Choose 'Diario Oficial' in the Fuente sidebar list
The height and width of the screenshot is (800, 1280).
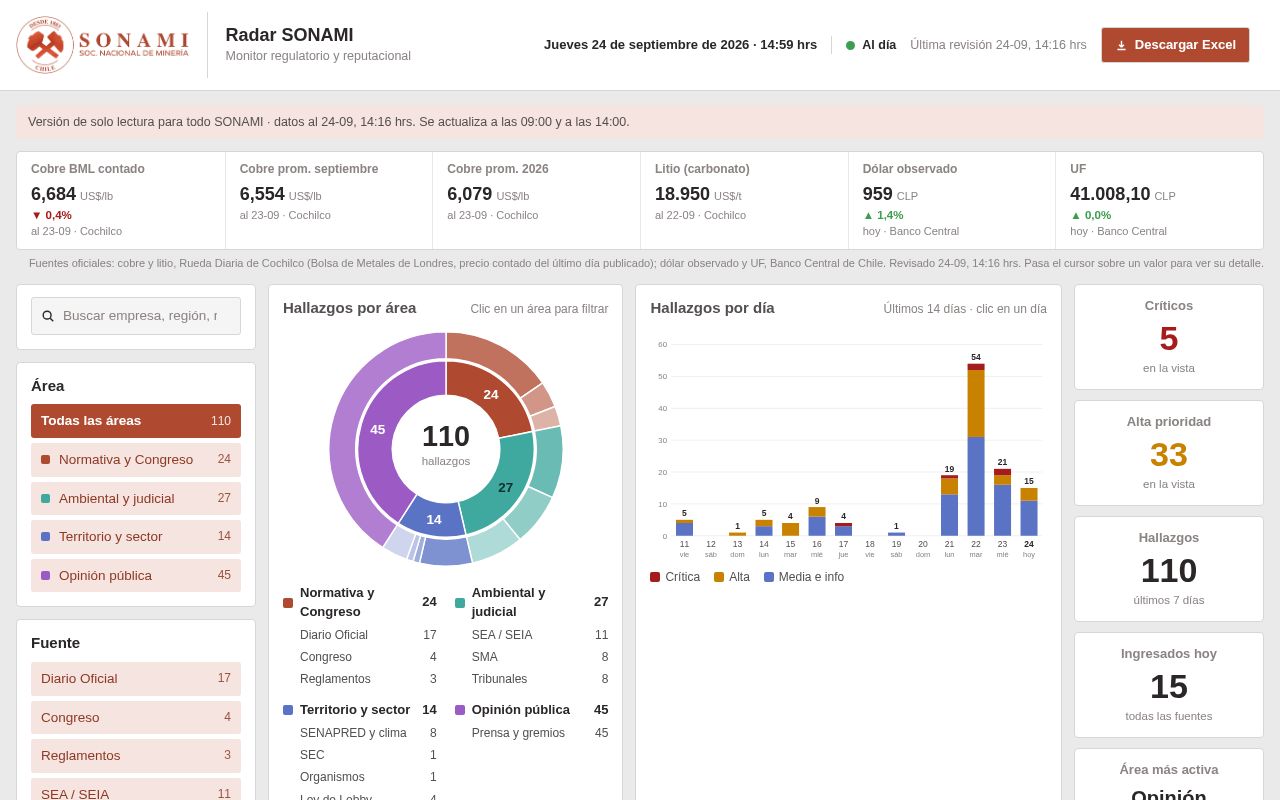(136, 679)
